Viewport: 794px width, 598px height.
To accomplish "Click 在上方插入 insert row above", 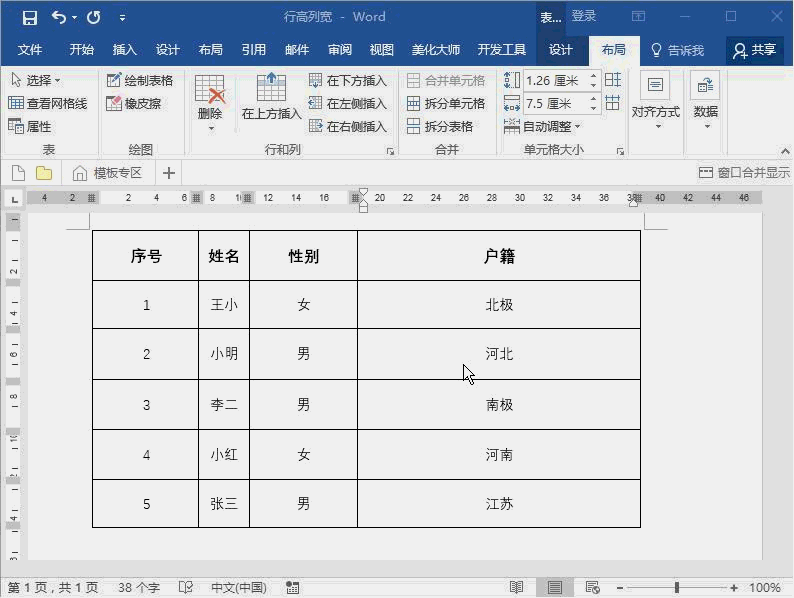I will [x=271, y=96].
